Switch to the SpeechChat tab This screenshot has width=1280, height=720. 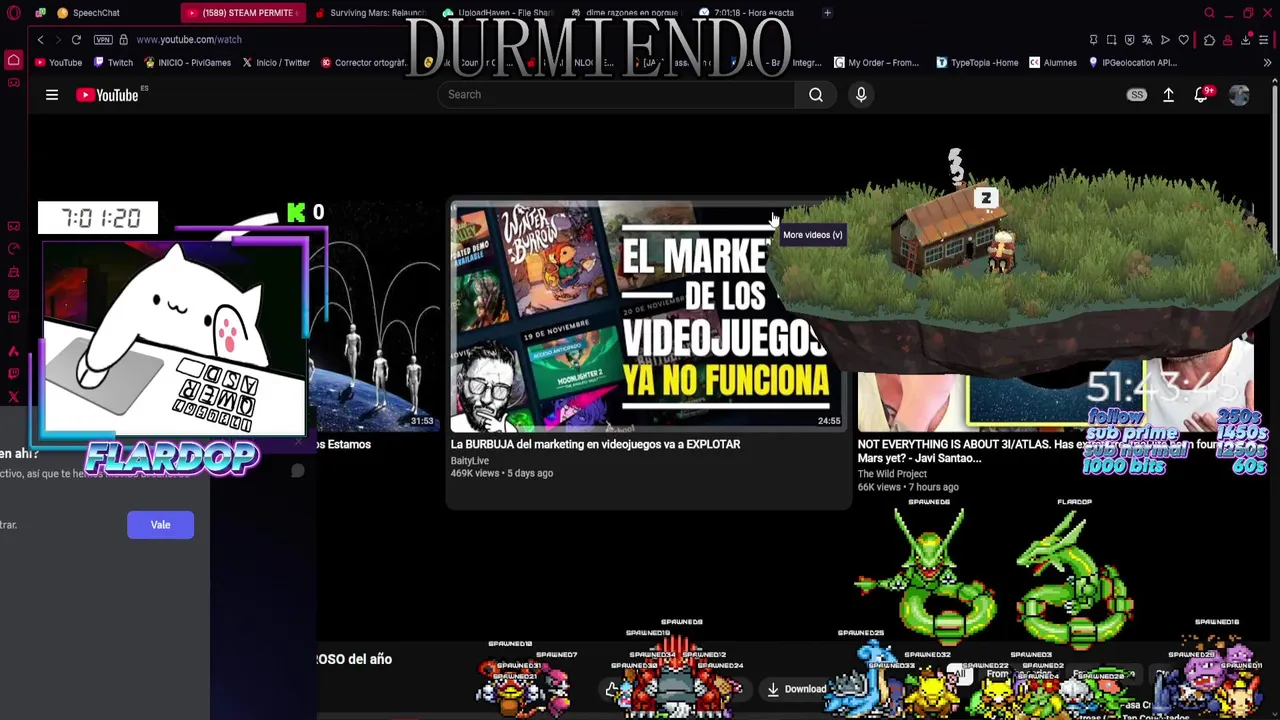88,13
